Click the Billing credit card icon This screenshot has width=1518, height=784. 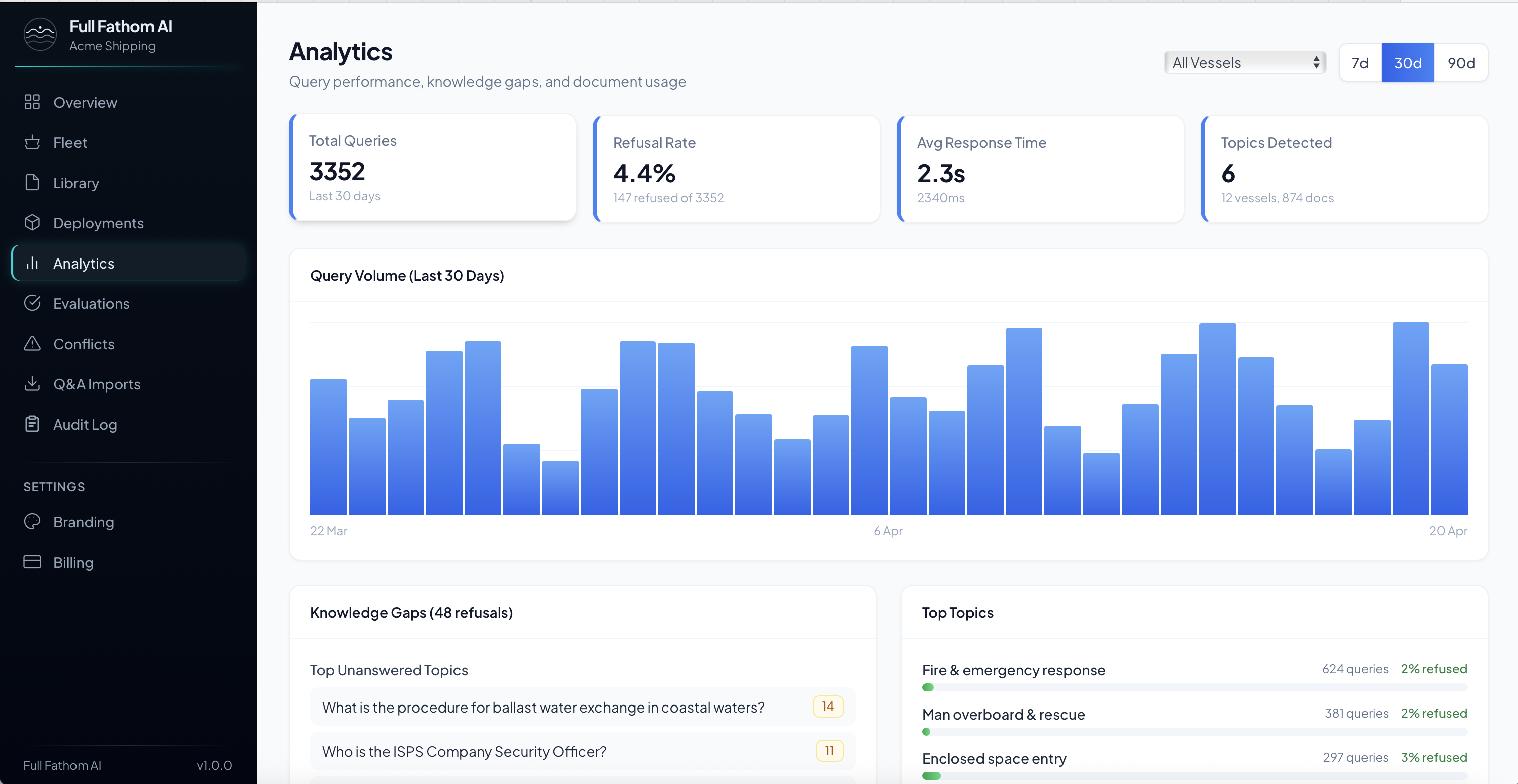pyautogui.click(x=32, y=562)
